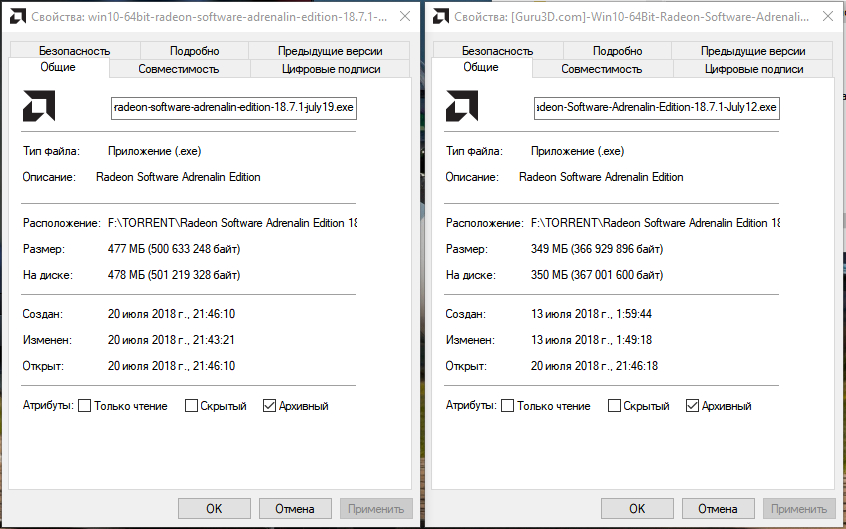Click the AMD icon in right properties window
Viewport: 846px width, 529px height.
(462, 107)
